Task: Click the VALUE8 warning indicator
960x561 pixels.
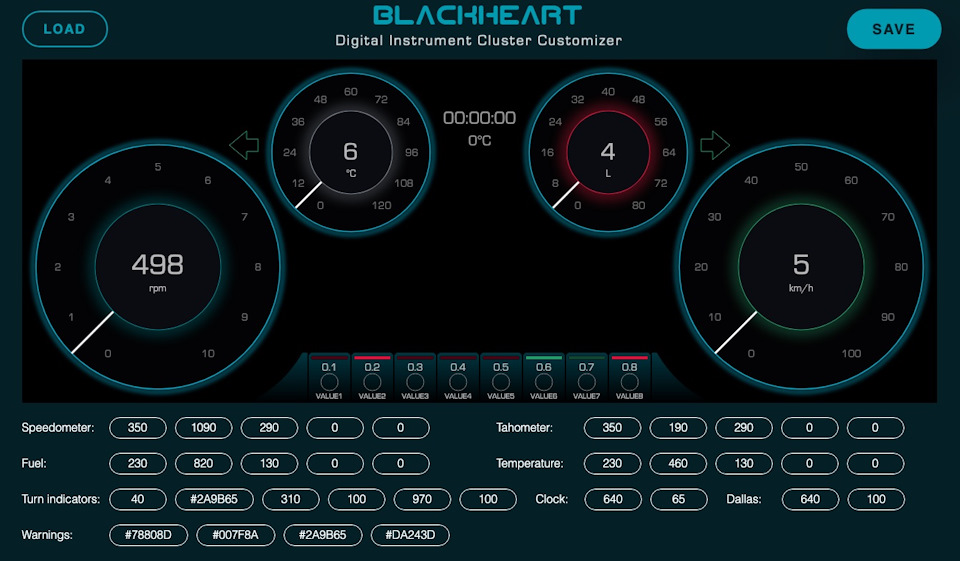Action: pos(629,381)
